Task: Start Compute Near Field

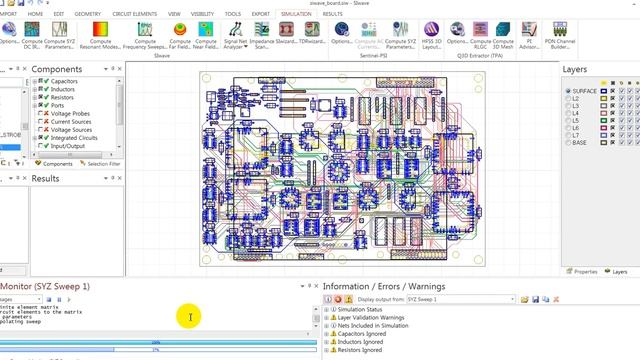Action: pos(206,36)
